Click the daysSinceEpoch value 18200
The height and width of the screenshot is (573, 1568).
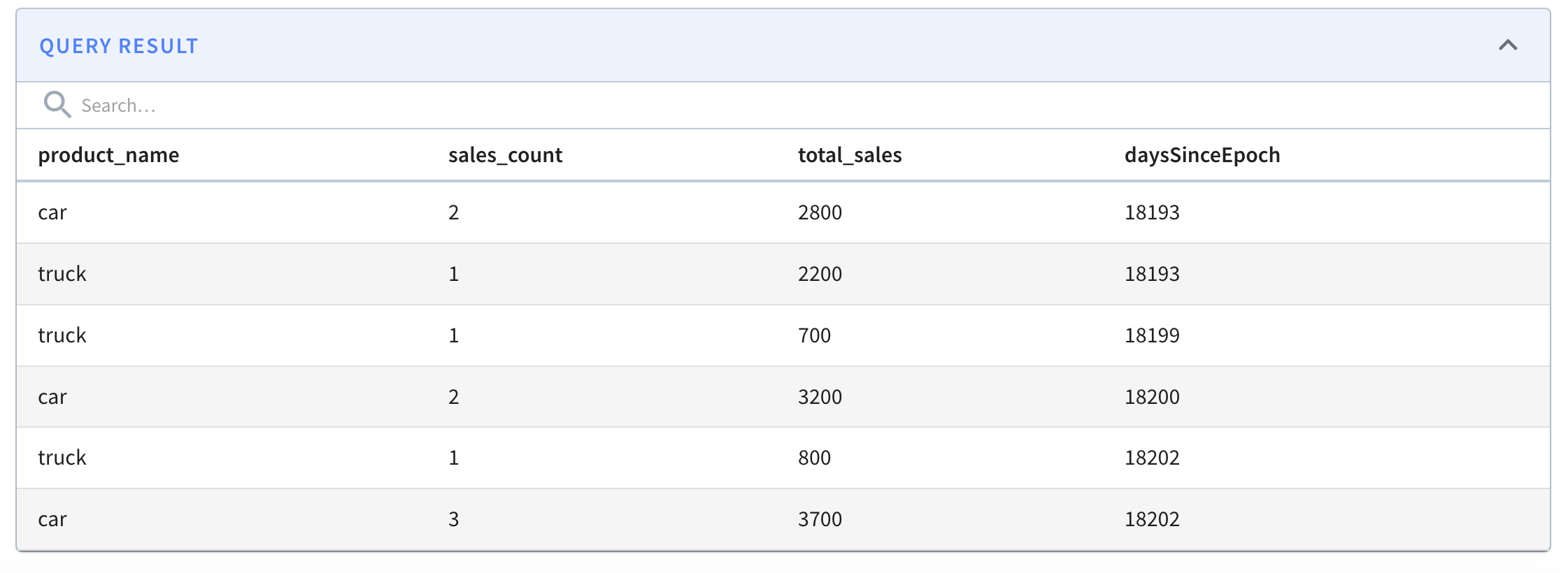pos(1151,397)
